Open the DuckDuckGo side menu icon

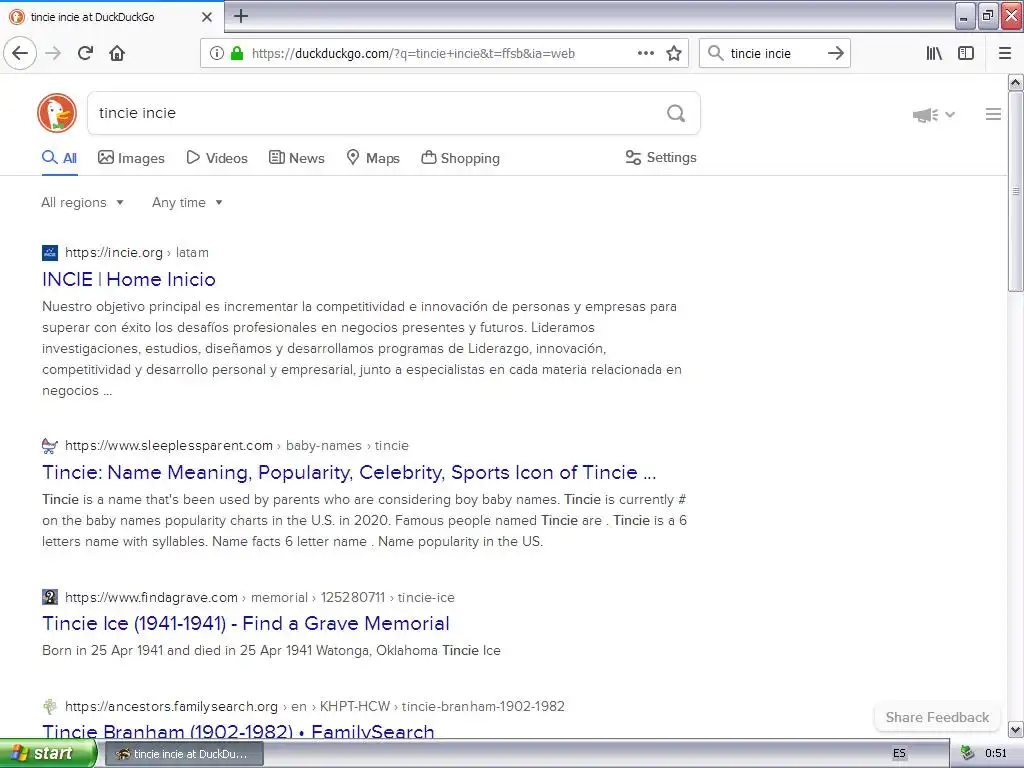tap(993, 114)
